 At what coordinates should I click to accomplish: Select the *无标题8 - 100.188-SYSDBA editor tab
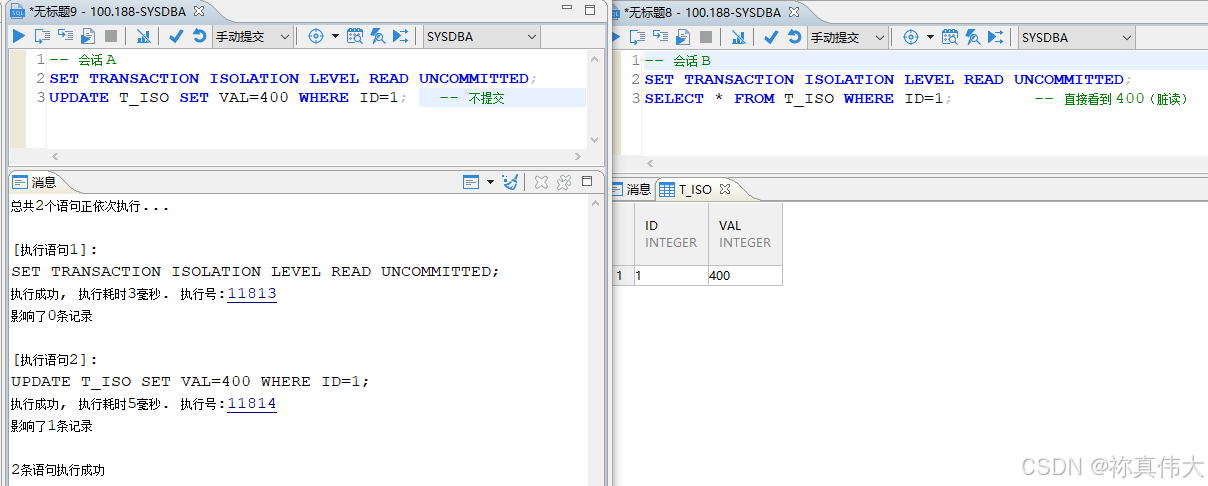click(x=704, y=12)
